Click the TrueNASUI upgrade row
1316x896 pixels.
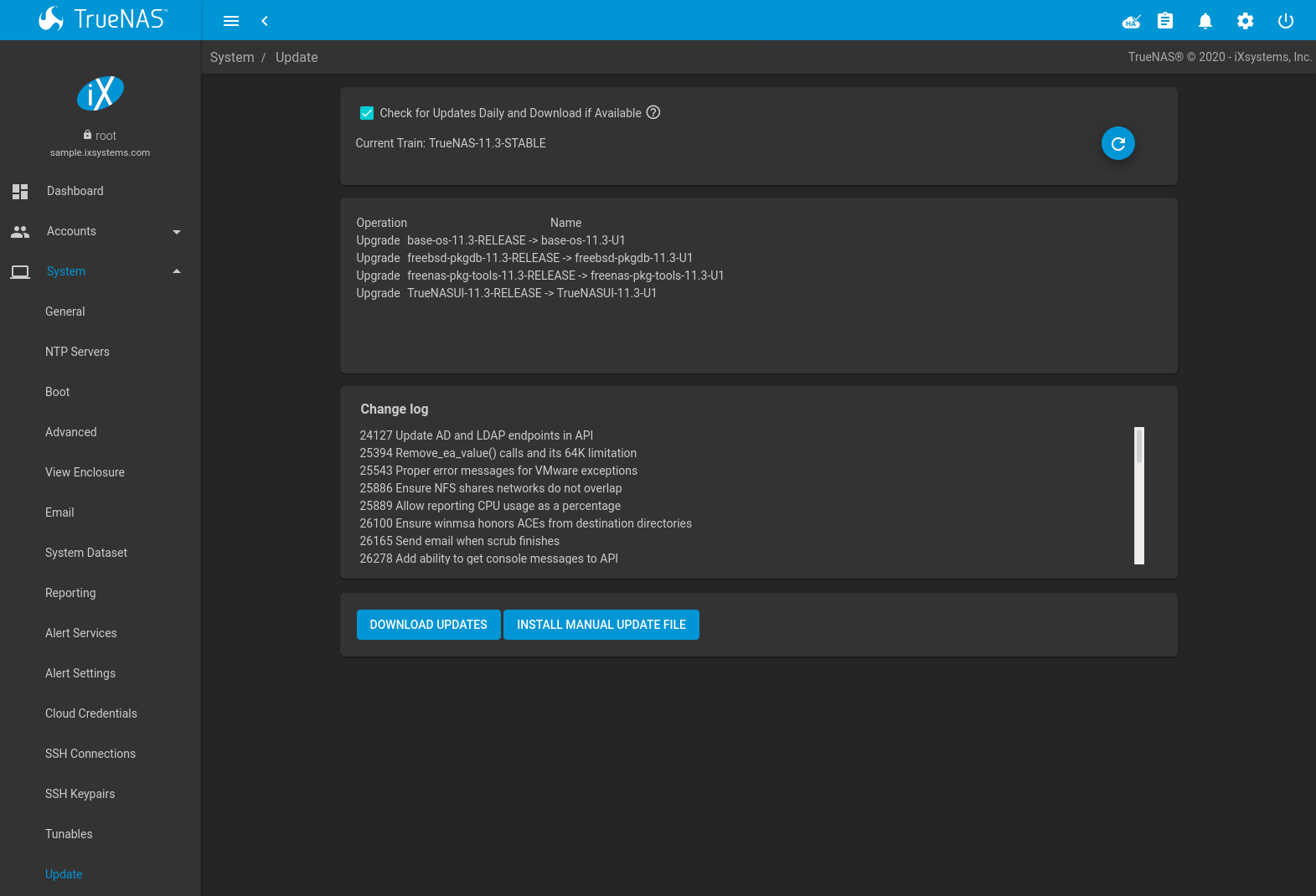tap(507, 293)
